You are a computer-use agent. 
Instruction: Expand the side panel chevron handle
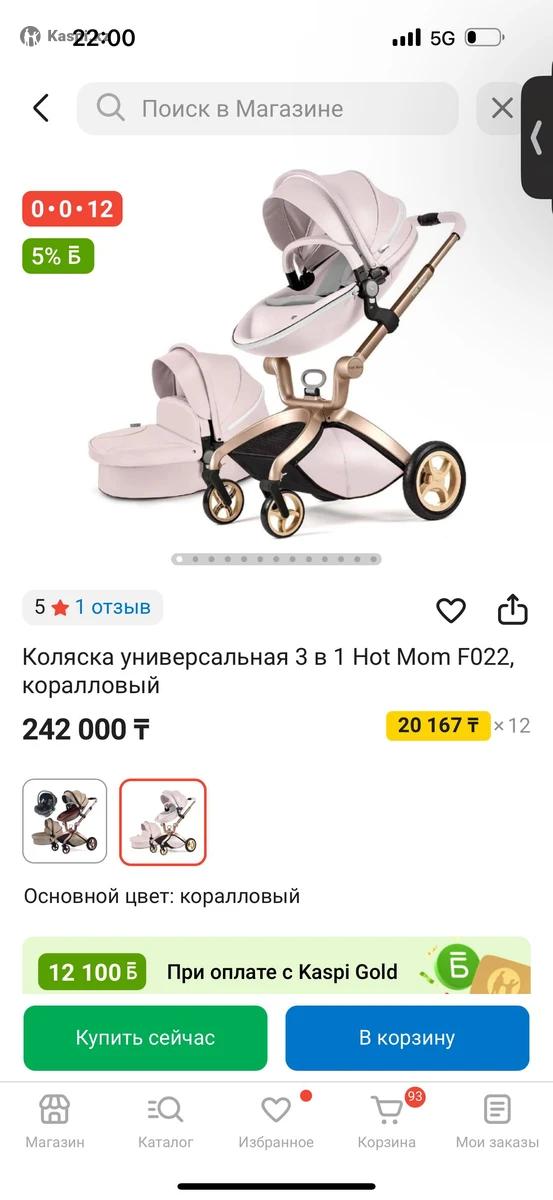point(538,138)
